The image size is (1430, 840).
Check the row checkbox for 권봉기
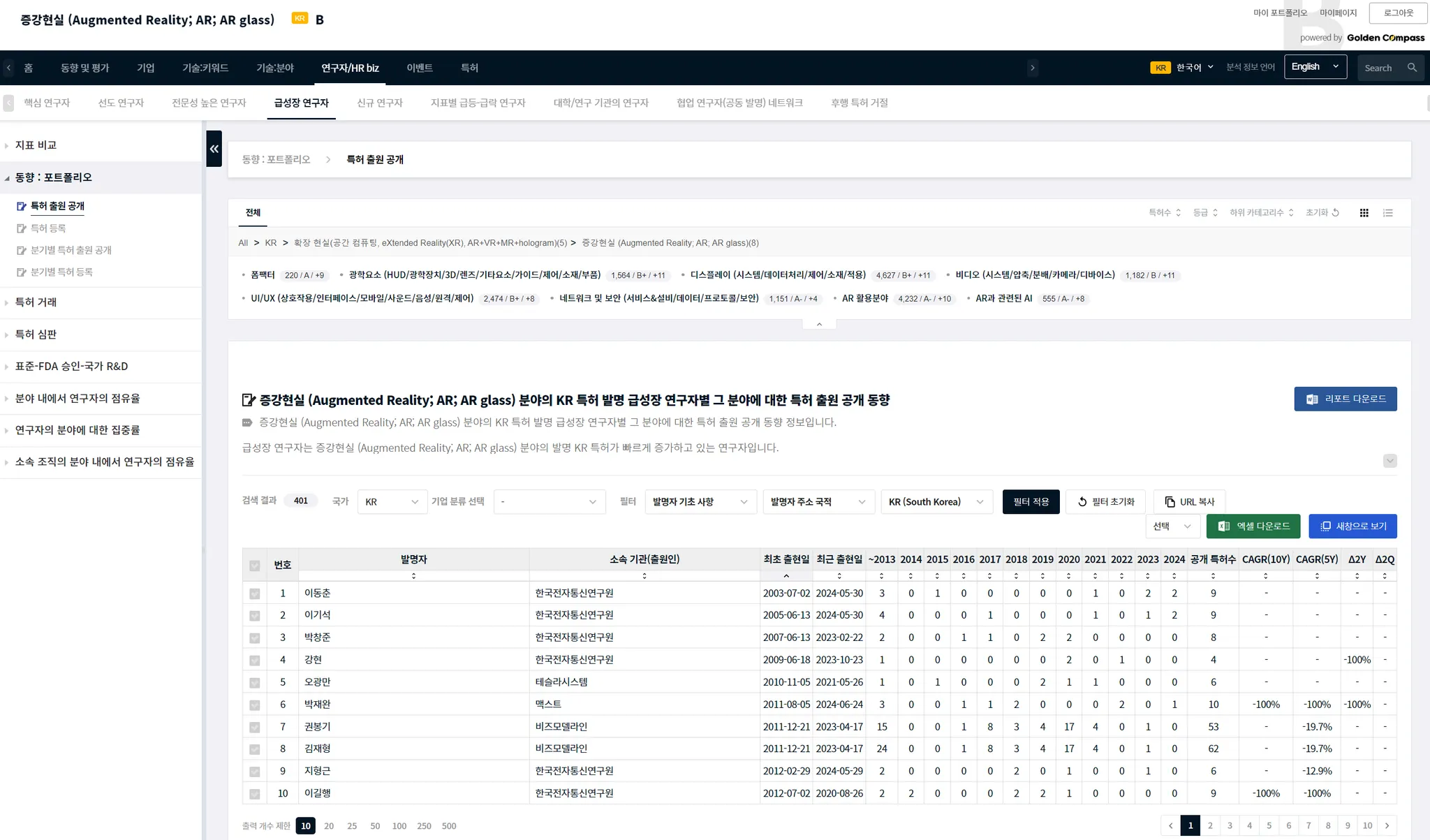255,727
